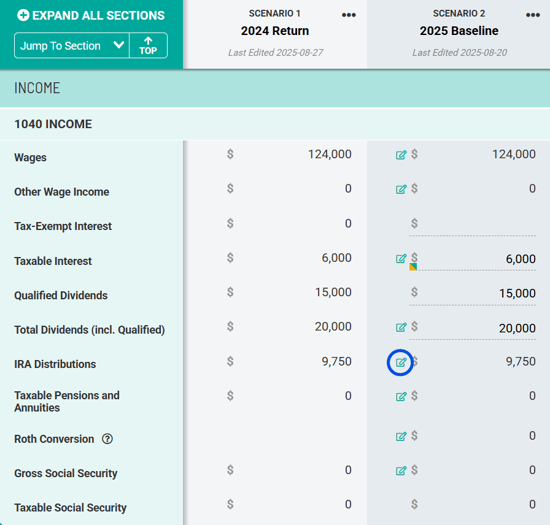Click the yellow-teal flag marker under Taxable Interest
The height and width of the screenshot is (525, 550).
413,267
